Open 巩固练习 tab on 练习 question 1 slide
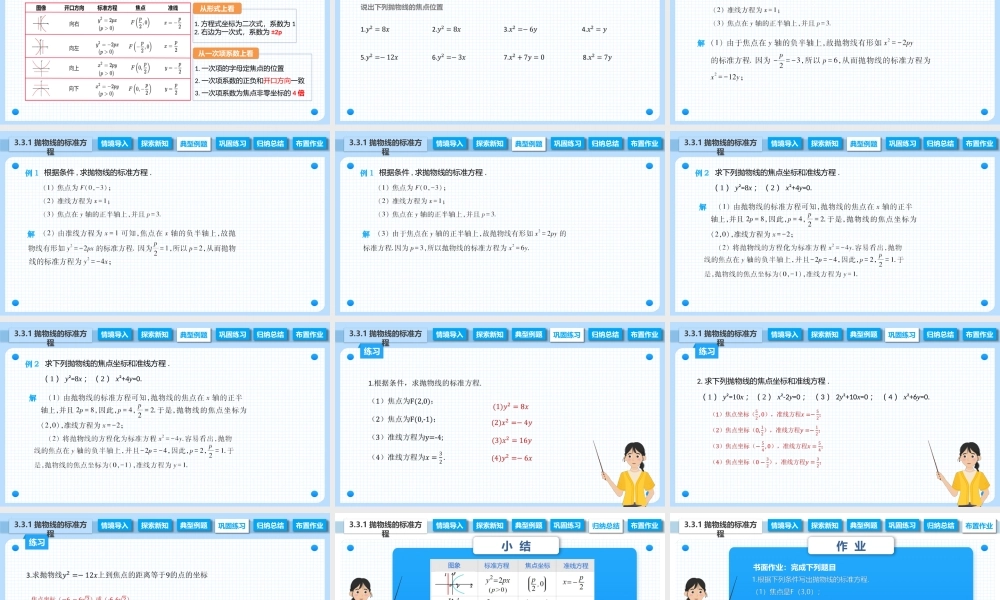This screenshot has width=1000, height=600. point(566,334)
